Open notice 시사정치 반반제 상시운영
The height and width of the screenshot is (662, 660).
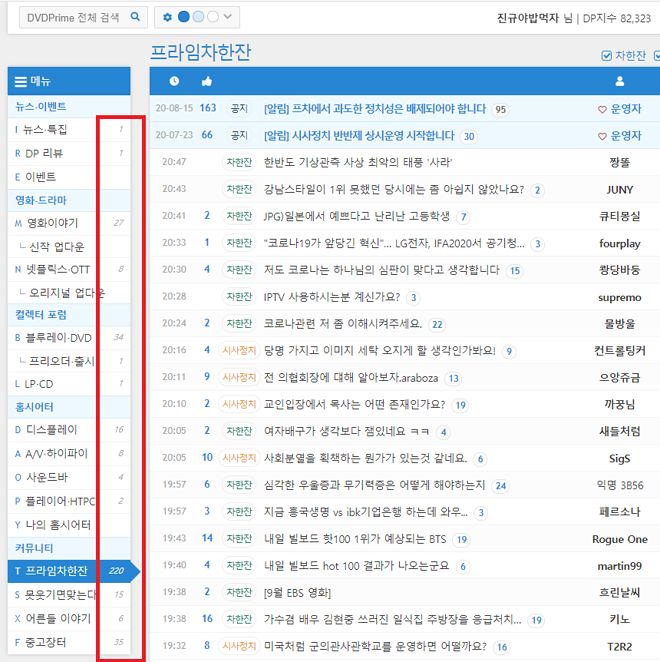click(x=359, y=136)
